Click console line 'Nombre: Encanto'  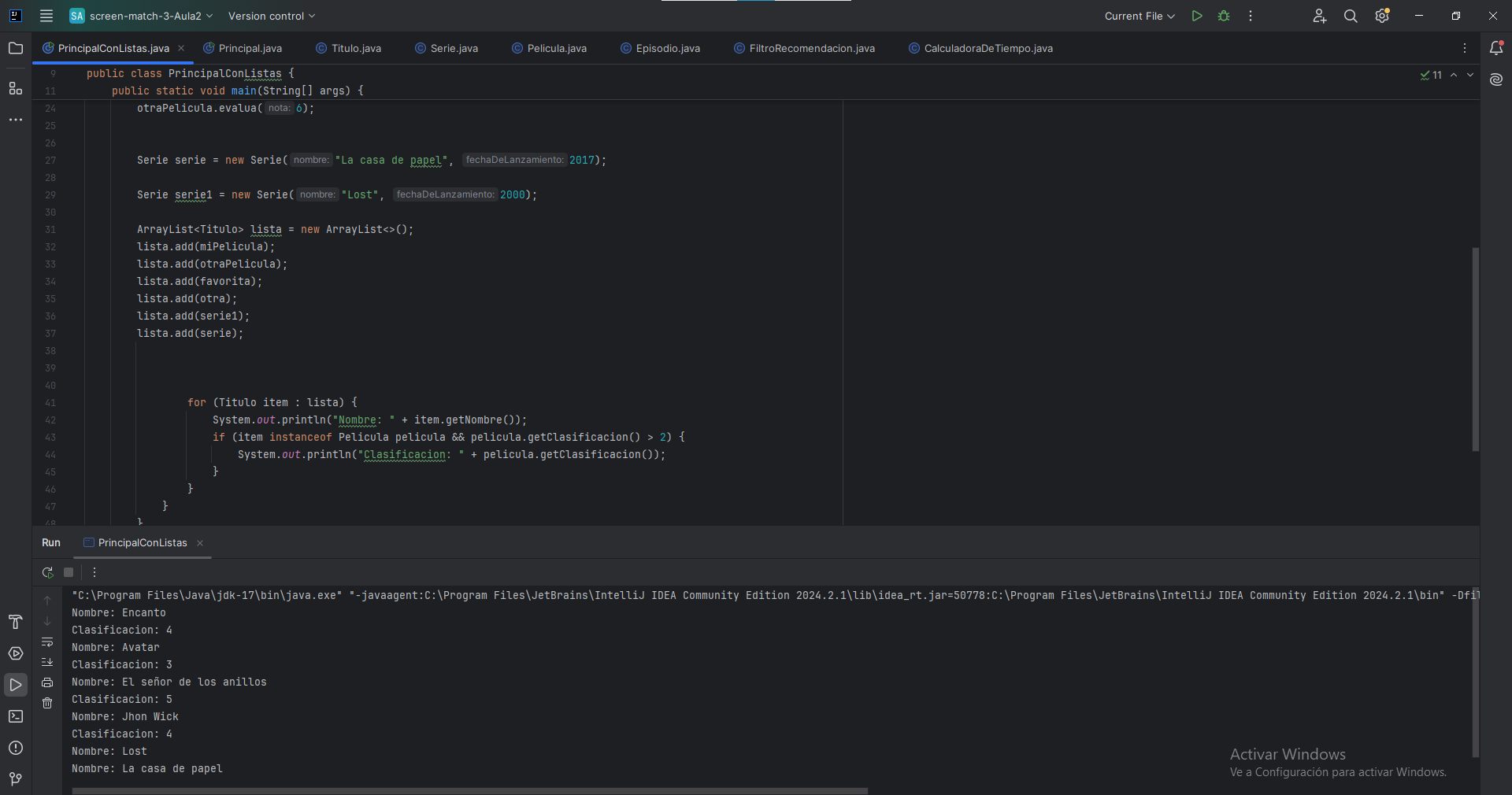pos(119,612)
